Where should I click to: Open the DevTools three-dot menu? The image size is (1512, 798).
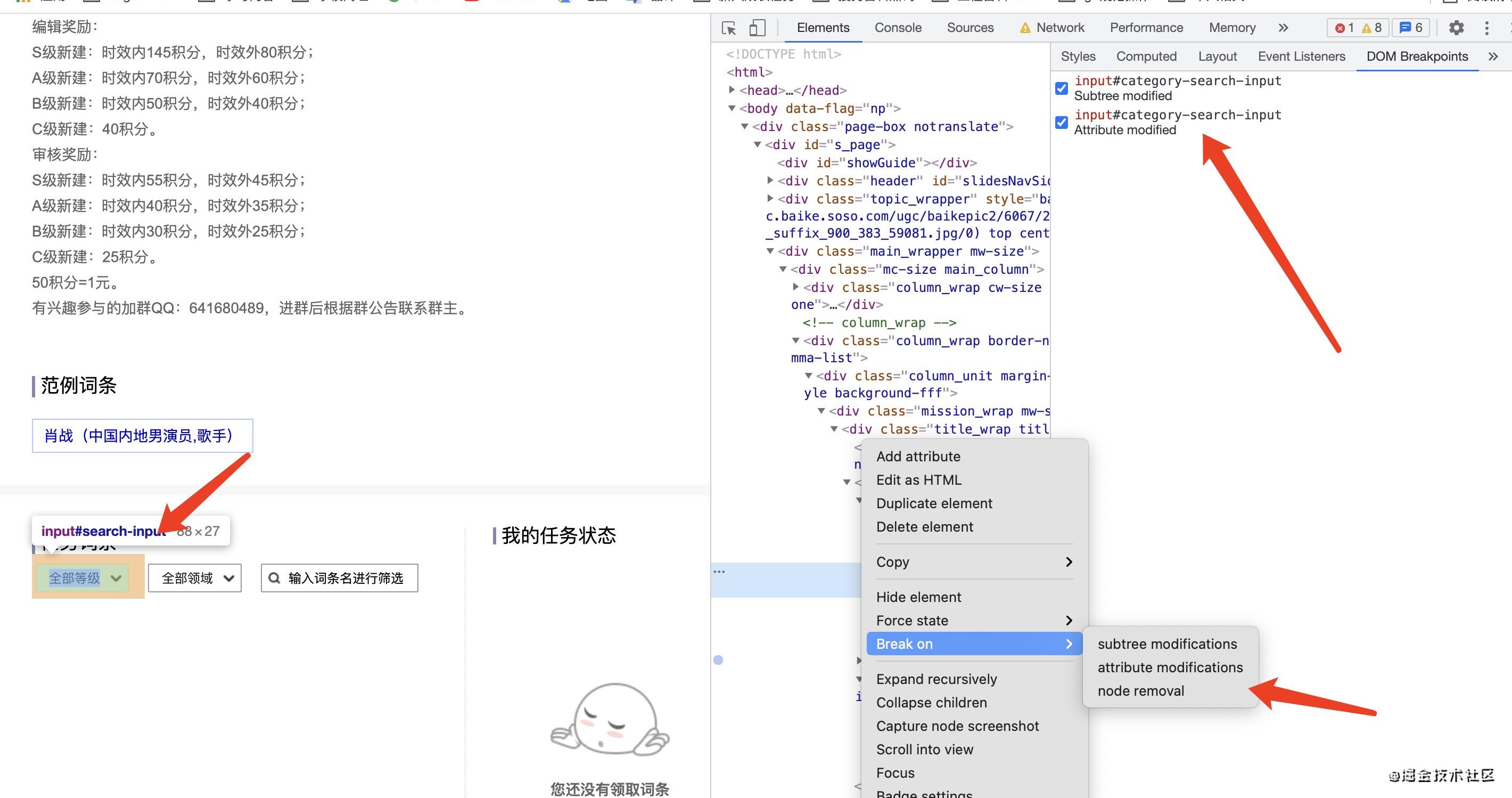(x=1486, y=28)
